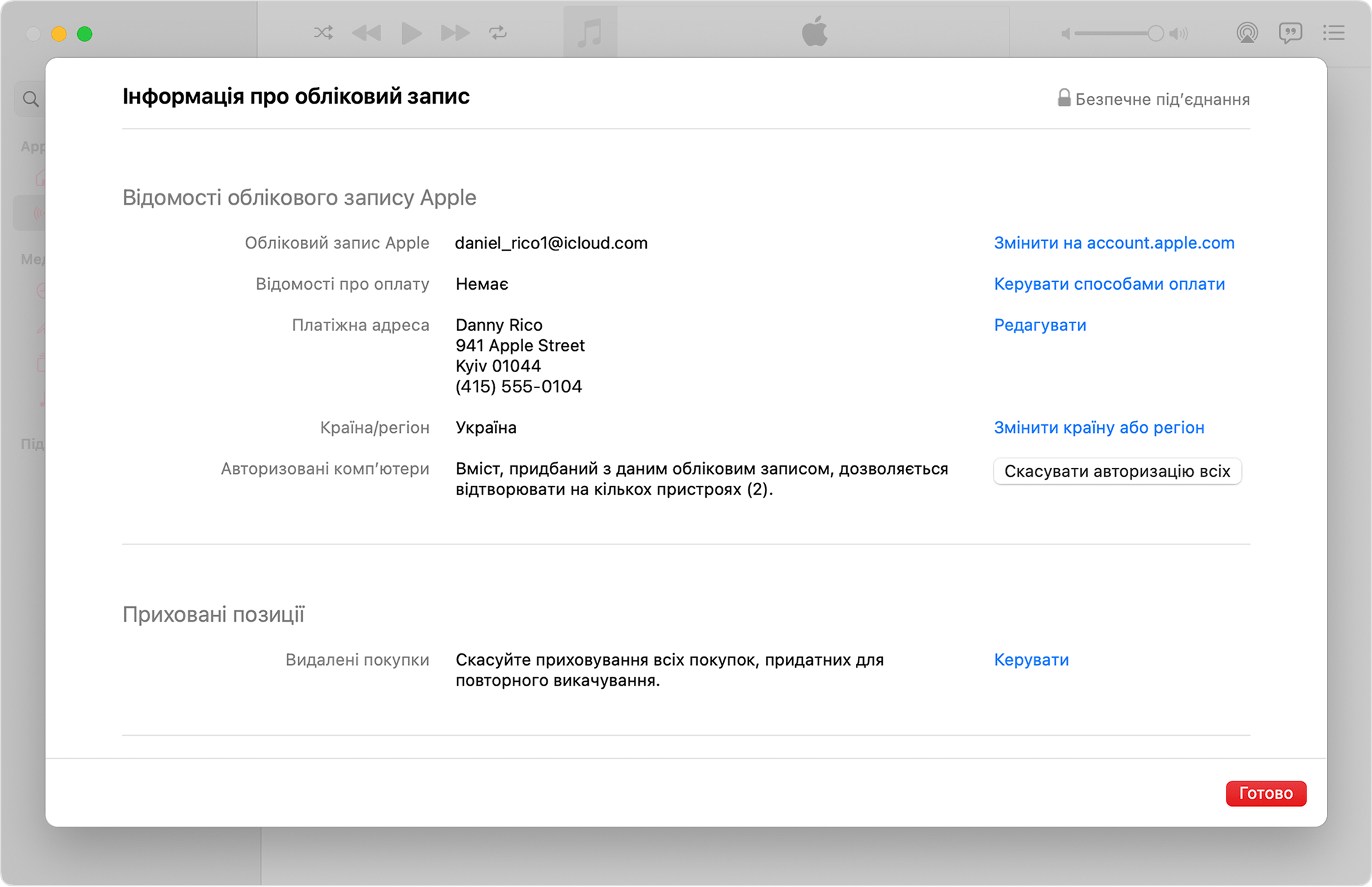Click the green full-screen window button

point(85,33)
